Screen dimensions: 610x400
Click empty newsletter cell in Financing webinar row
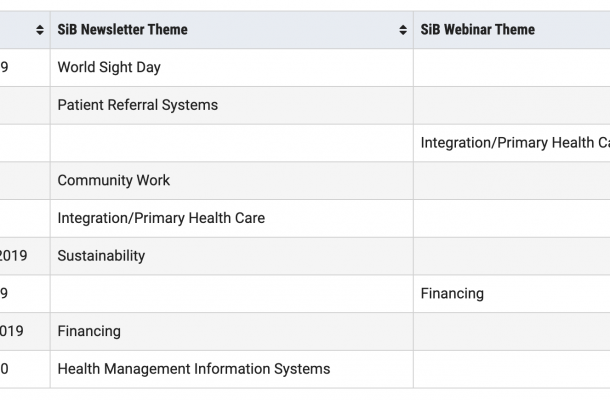231,293
